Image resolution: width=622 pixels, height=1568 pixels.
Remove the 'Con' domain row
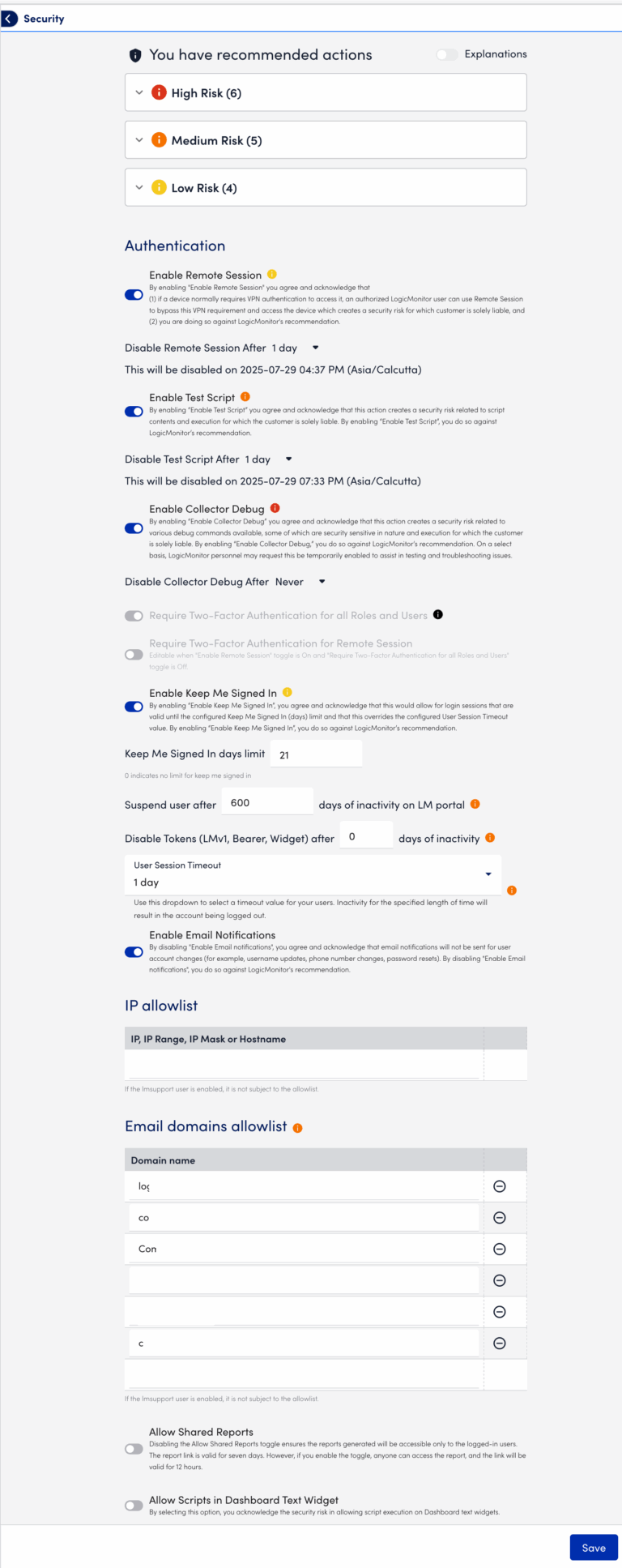(x=500, y=1249)
